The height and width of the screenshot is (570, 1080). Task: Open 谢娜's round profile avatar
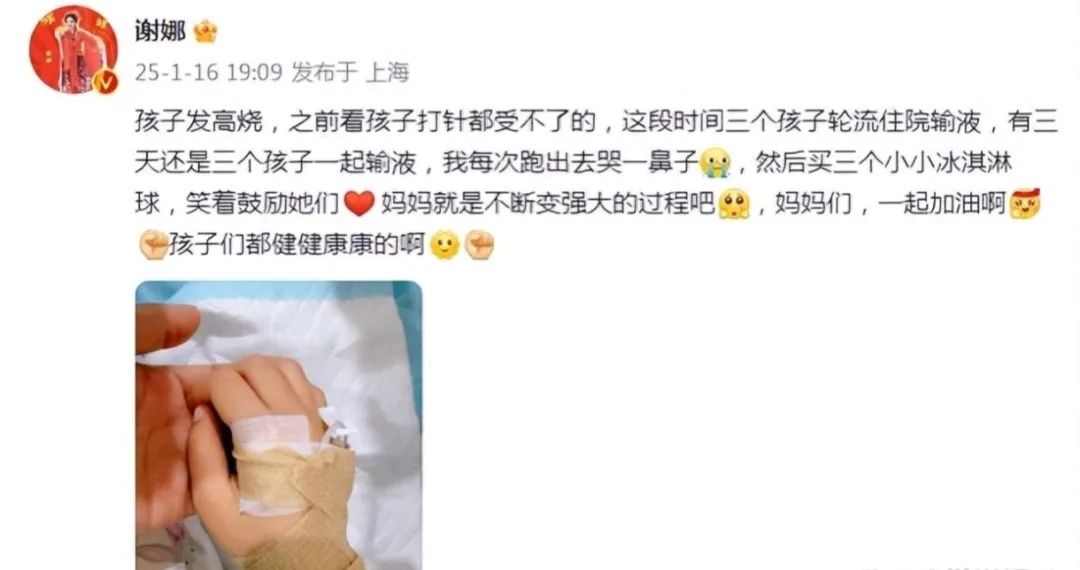click(73, 50)
